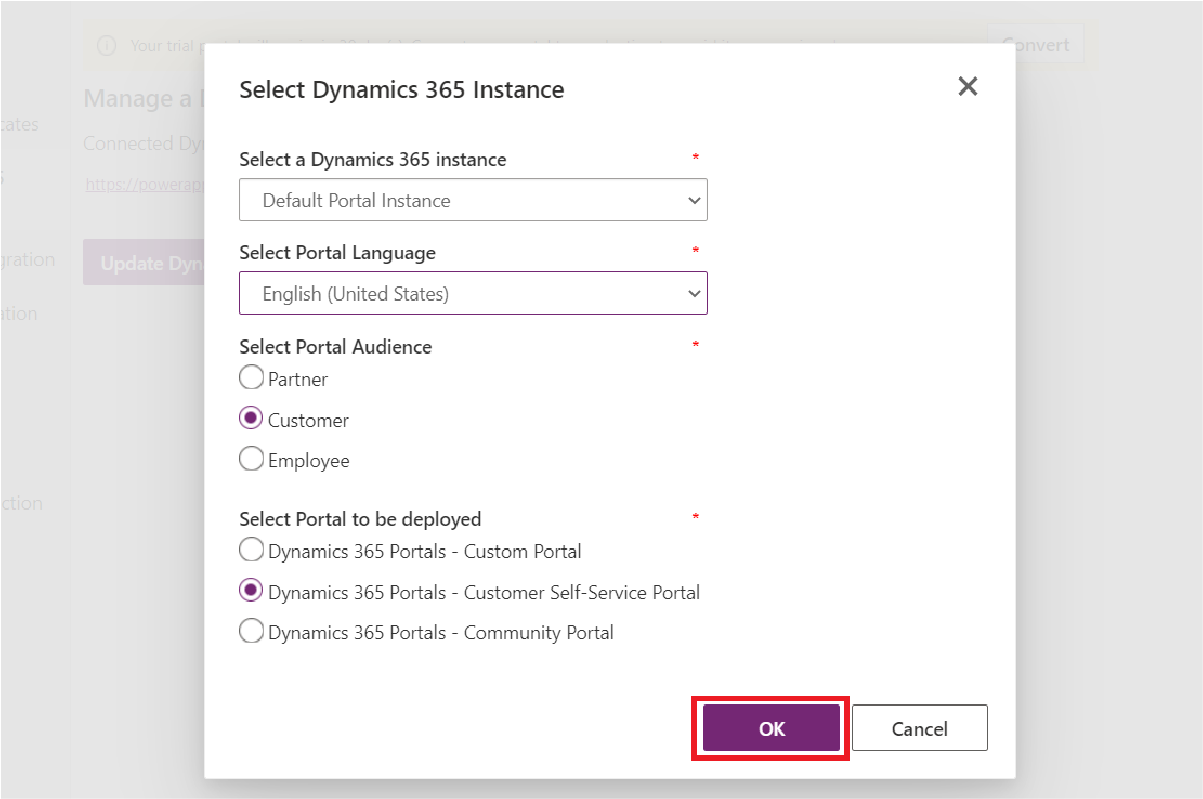This screenshot has width=1203, height=799.
Task: Expand the English (United States) language dropdown
Action: tap(473, 294)
